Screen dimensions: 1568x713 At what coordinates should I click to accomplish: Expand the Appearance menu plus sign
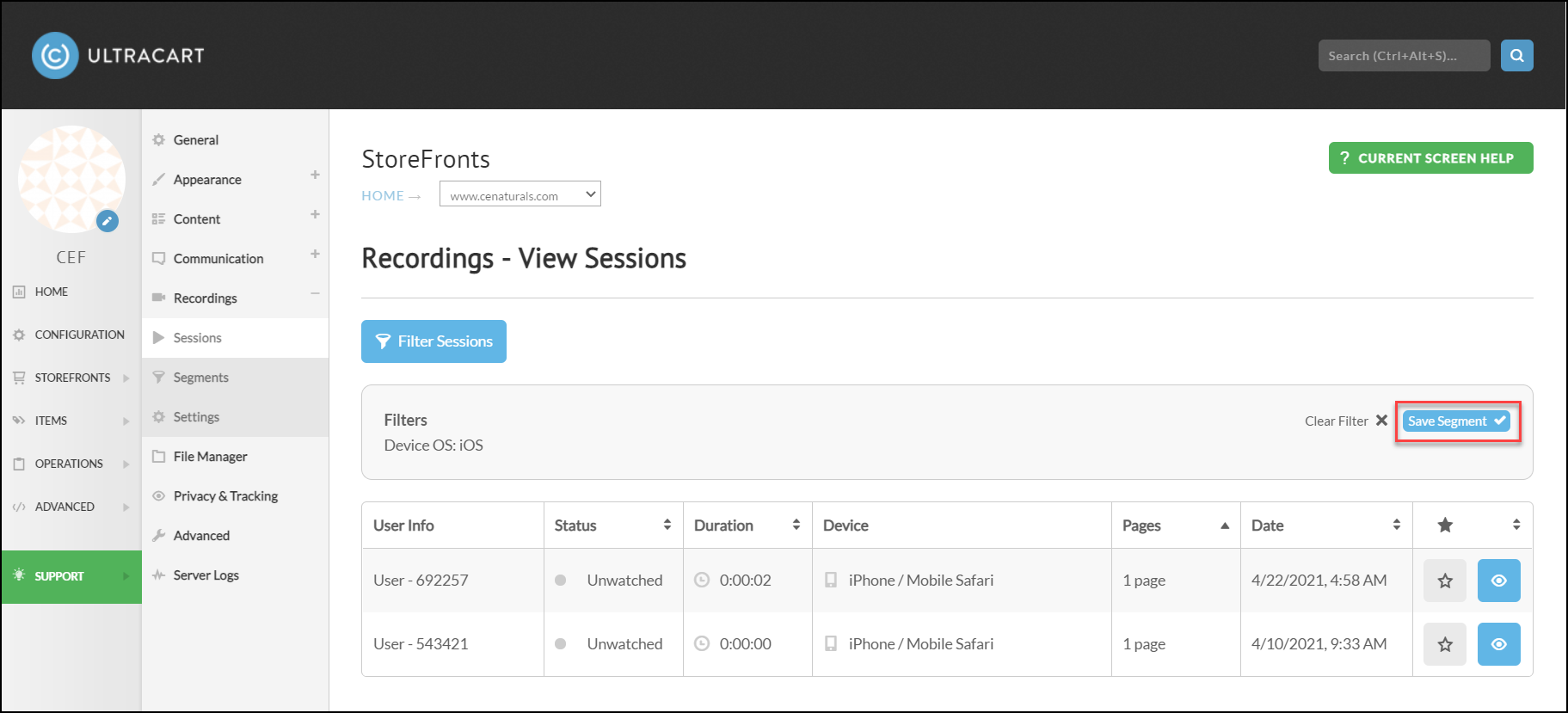(315, 175)
